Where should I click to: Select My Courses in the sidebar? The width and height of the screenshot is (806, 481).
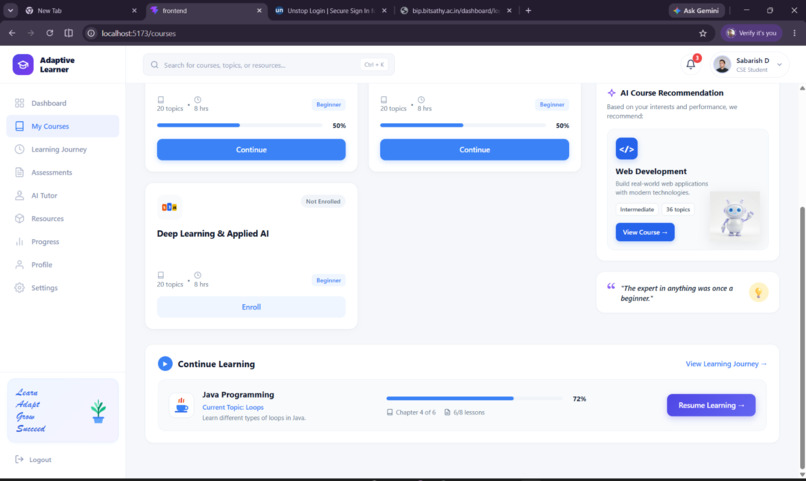pyautogui.click(x=62, y=126)
